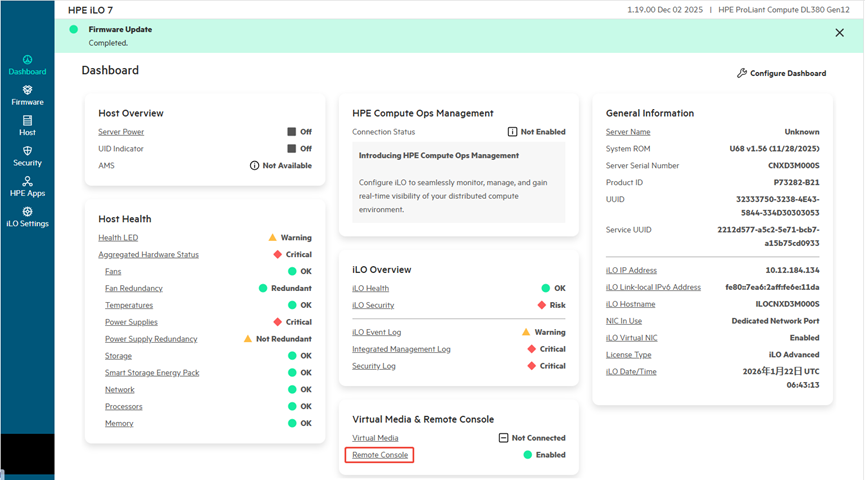Open the License Type link
The height and width of the screenshot is (480, 865).
coord(628,355)
